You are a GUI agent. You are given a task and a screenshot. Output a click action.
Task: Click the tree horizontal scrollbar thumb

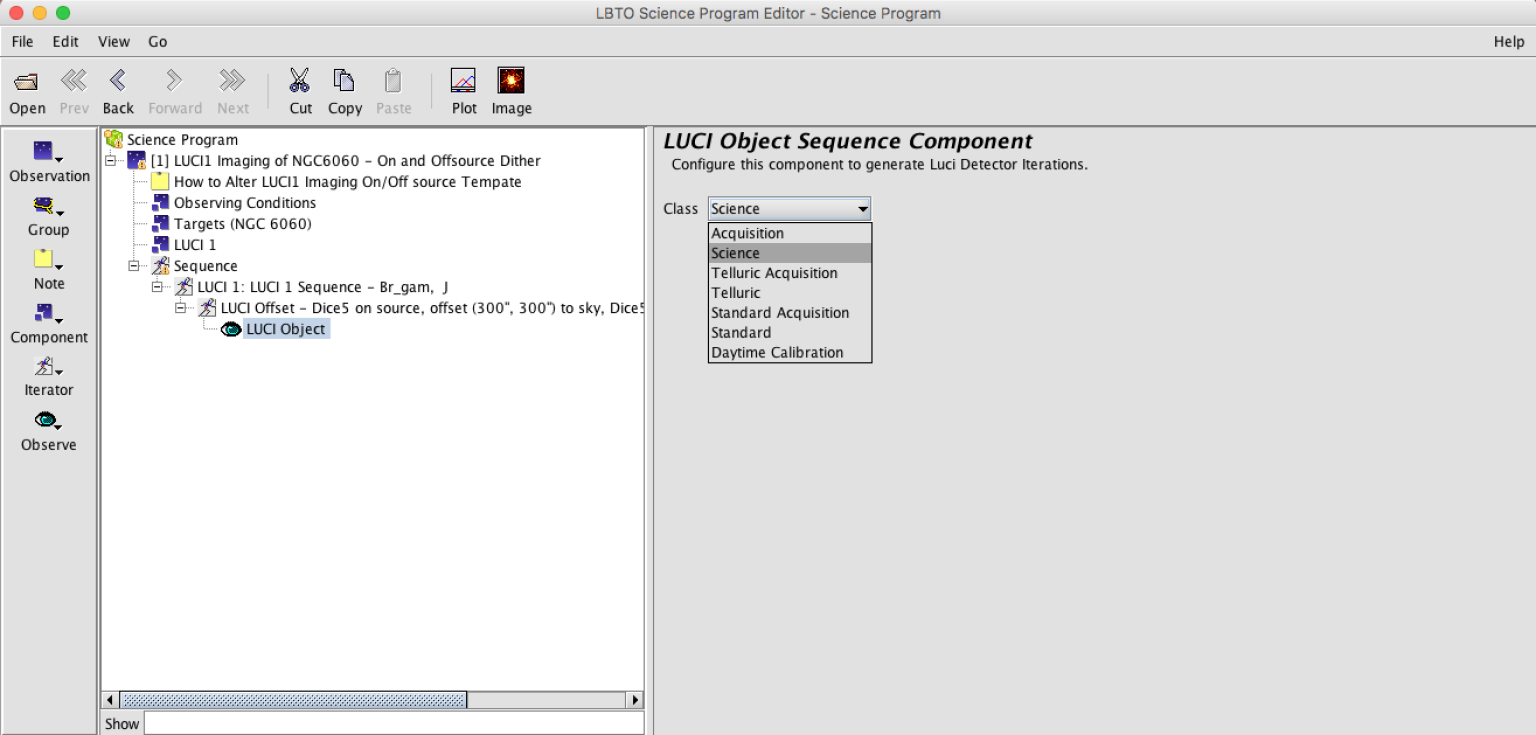[x=293, y=700]
